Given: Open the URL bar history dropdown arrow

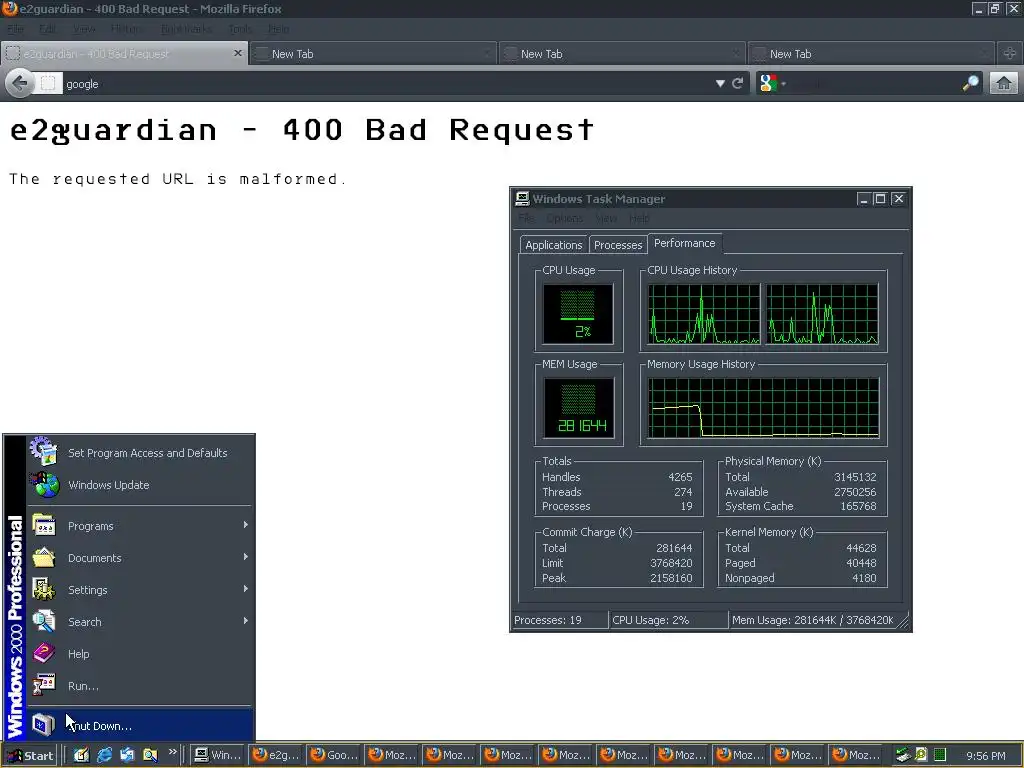Looking at the screenshot, I should point(720,84).
